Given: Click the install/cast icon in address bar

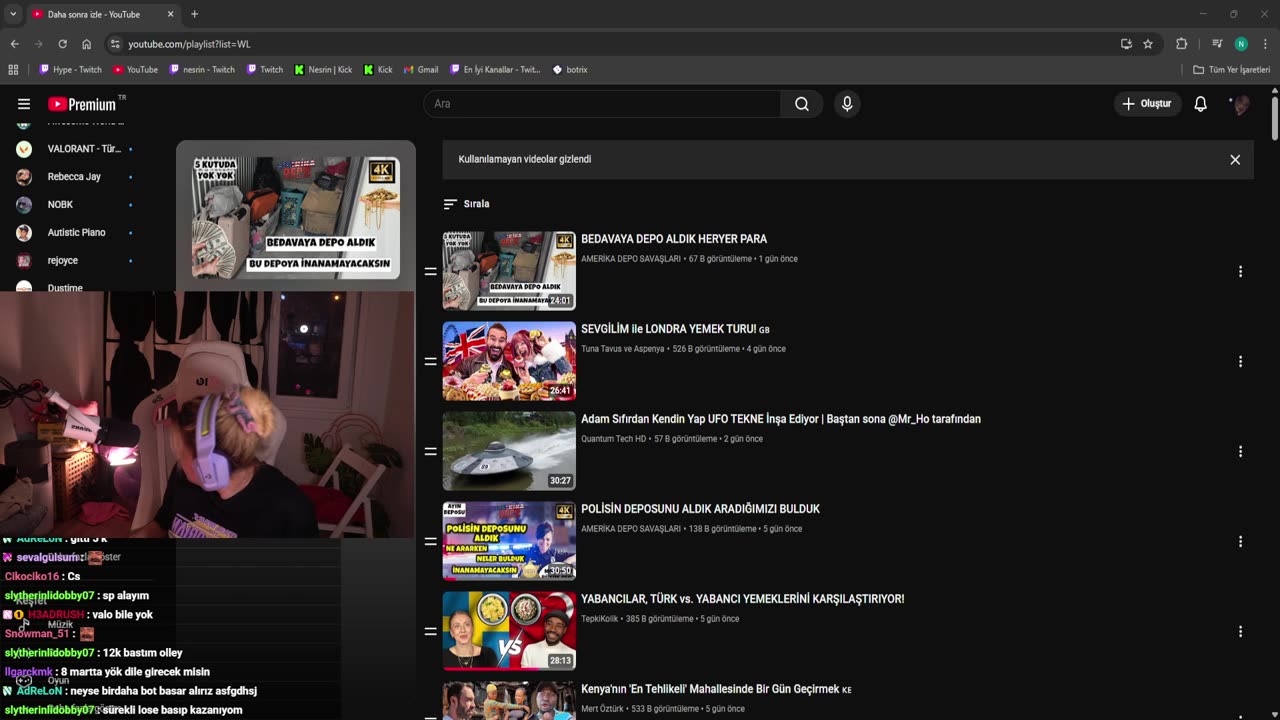Looking at the screenshot, I should 1126,44.
